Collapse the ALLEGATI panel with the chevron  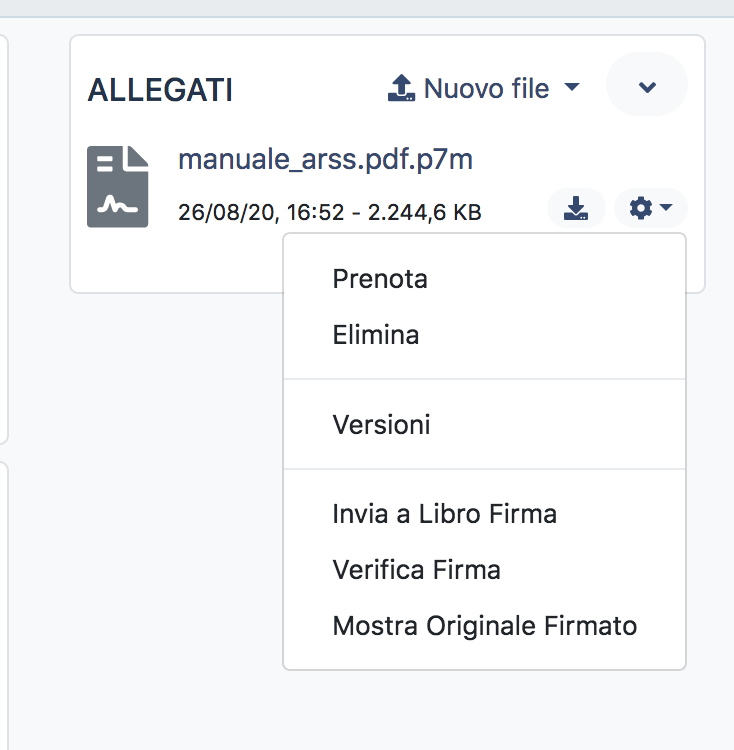[x=647, y=86]
